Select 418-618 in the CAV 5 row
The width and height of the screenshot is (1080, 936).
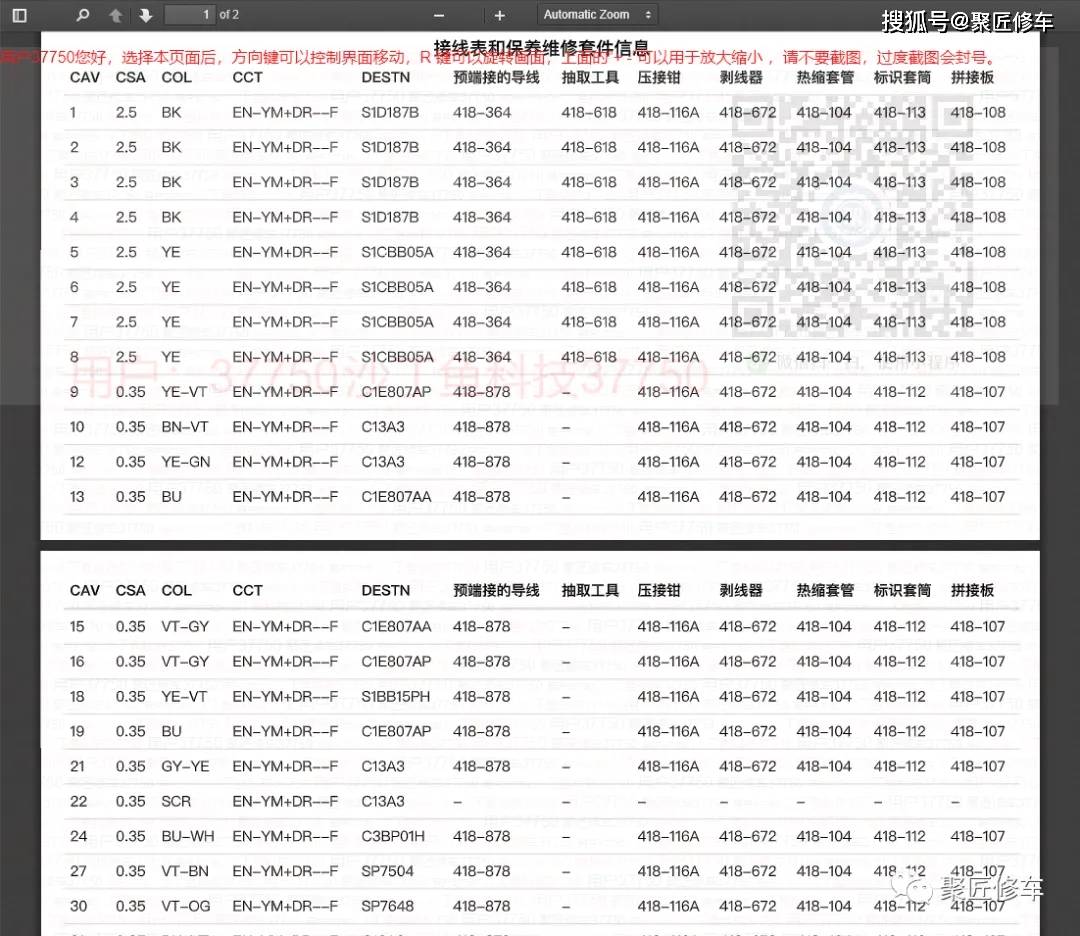pyautogui.click(x=589, y=252)
